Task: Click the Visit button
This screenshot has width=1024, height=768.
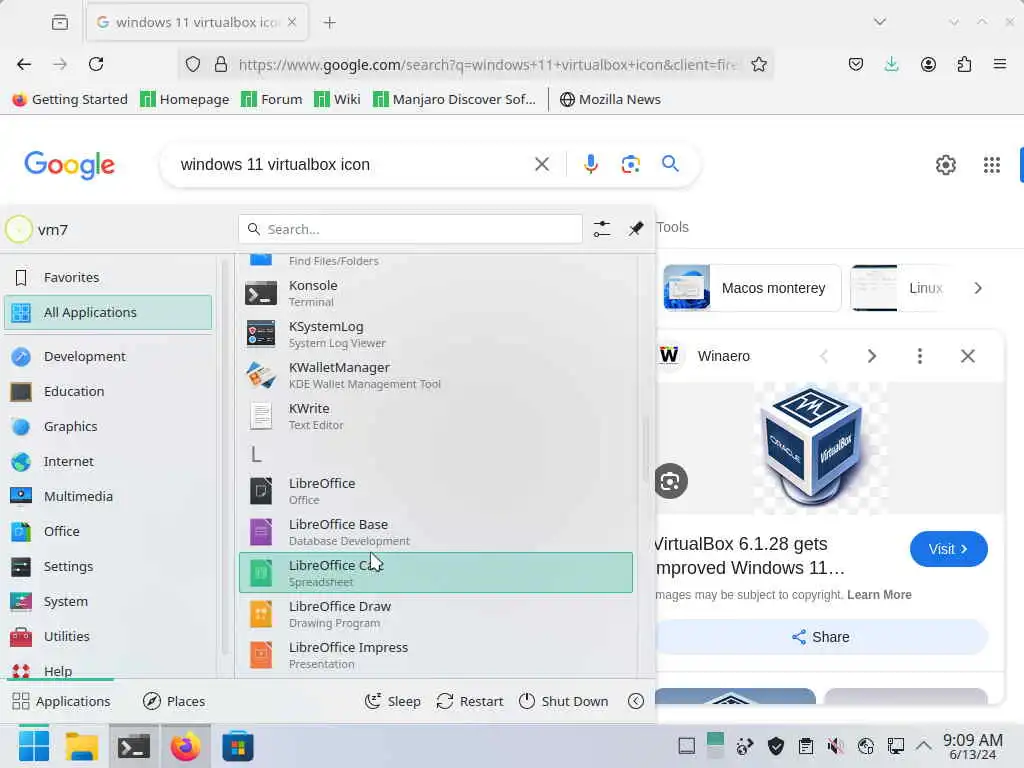Action: coord(948,549)
